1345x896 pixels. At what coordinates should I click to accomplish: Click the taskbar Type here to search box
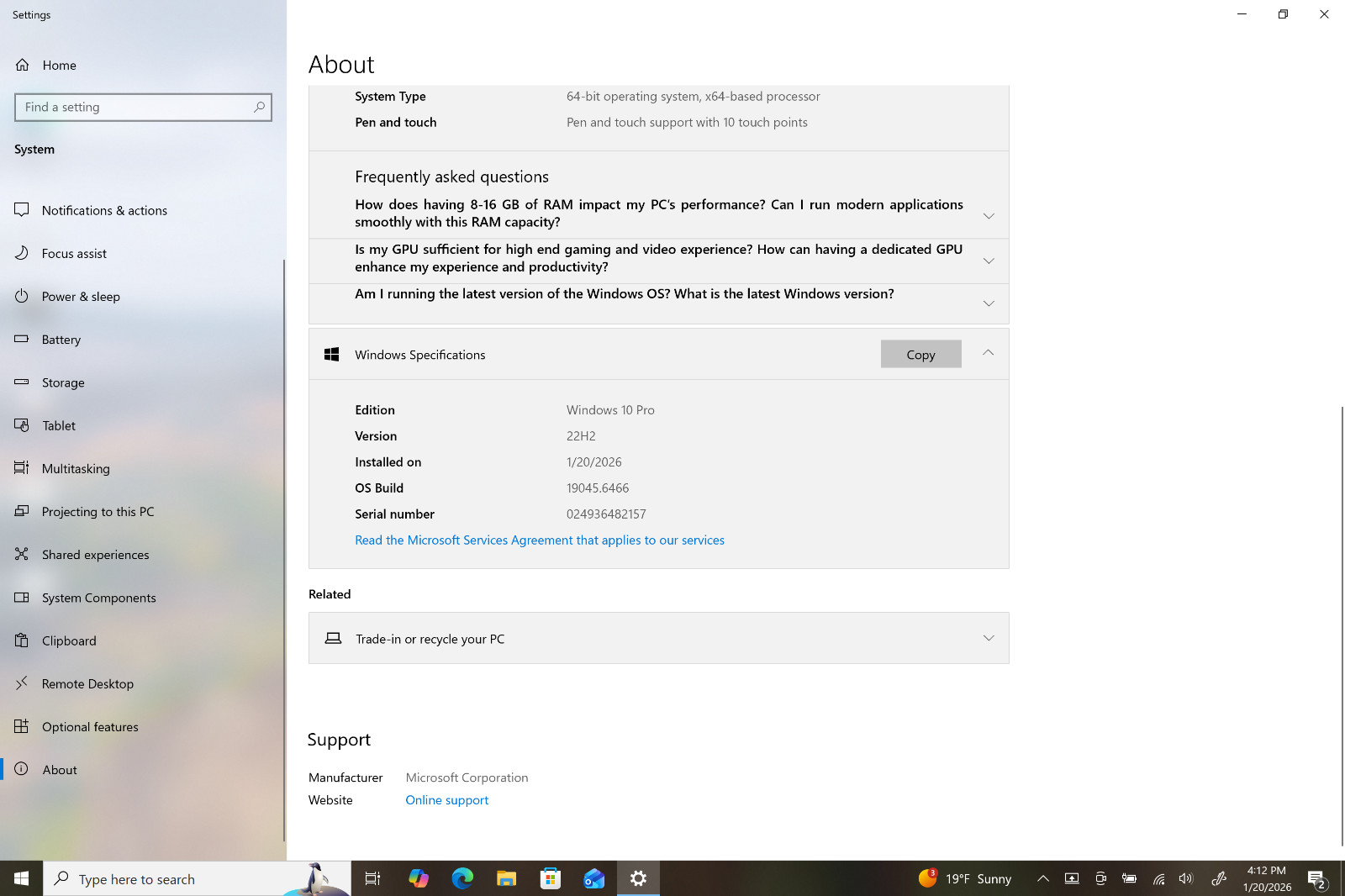pos(197,878)
